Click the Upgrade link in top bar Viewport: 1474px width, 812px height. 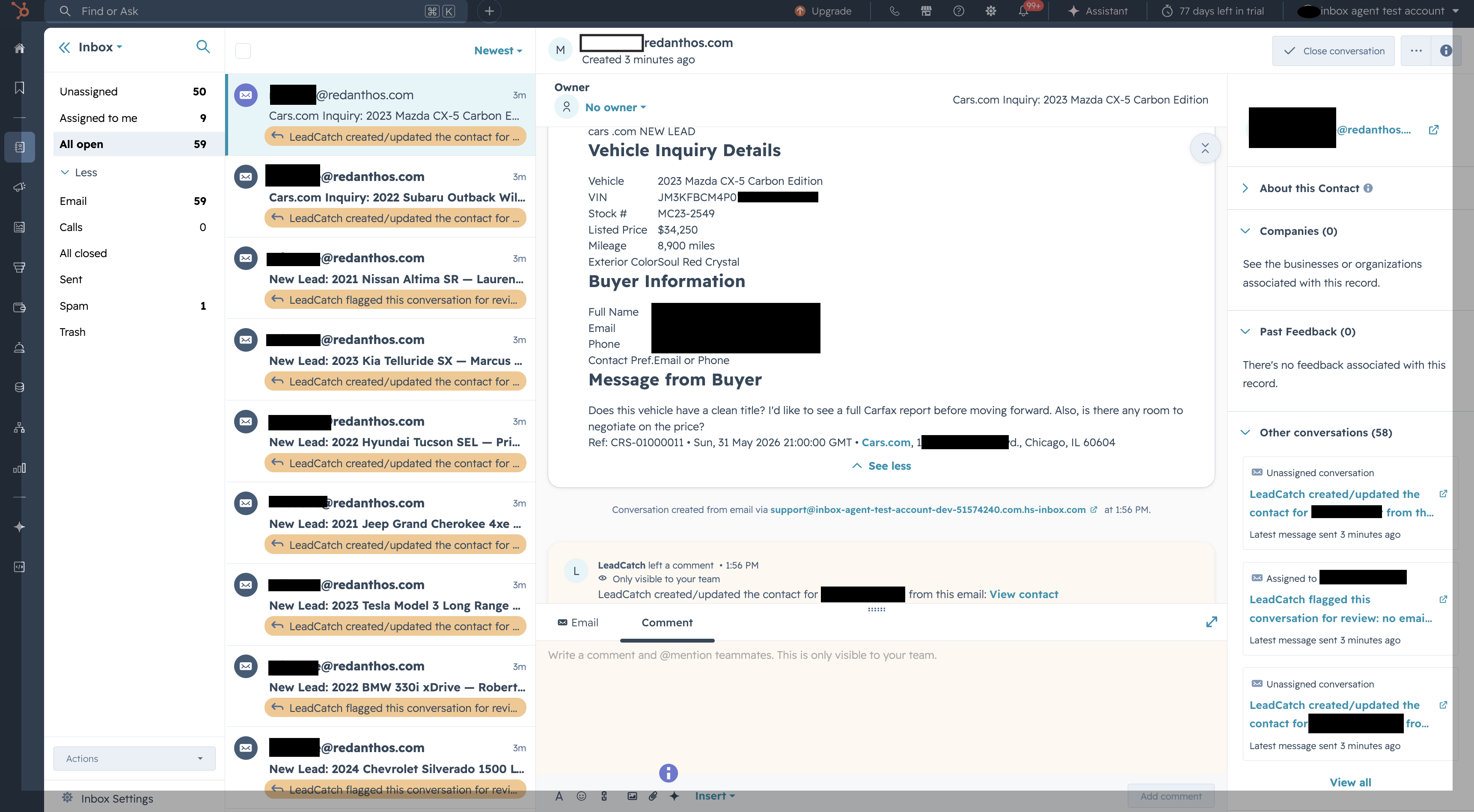[823, 11]
